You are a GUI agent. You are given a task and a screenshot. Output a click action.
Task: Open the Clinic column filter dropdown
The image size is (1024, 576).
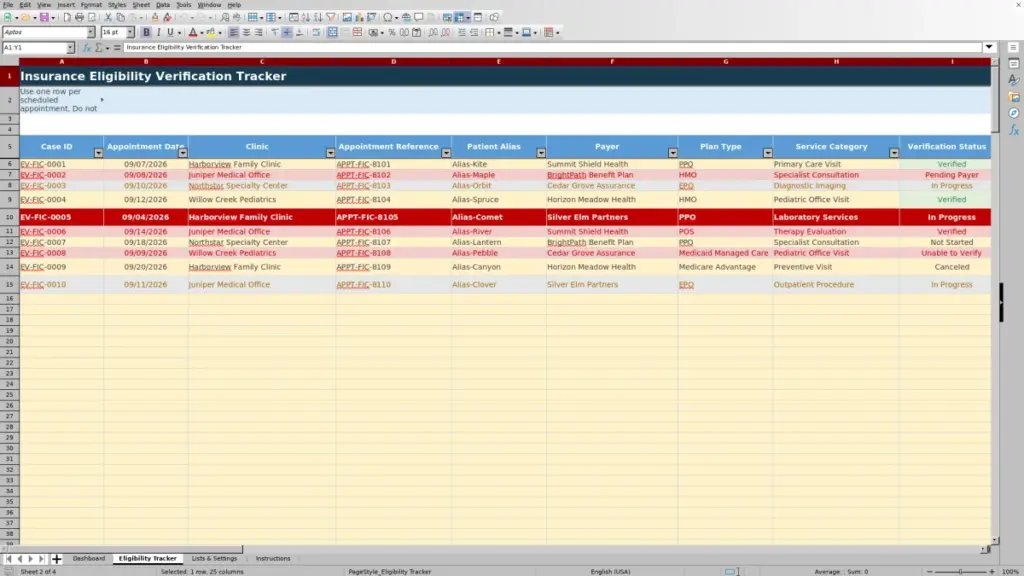pyautogui.click(x=330, y=153)
